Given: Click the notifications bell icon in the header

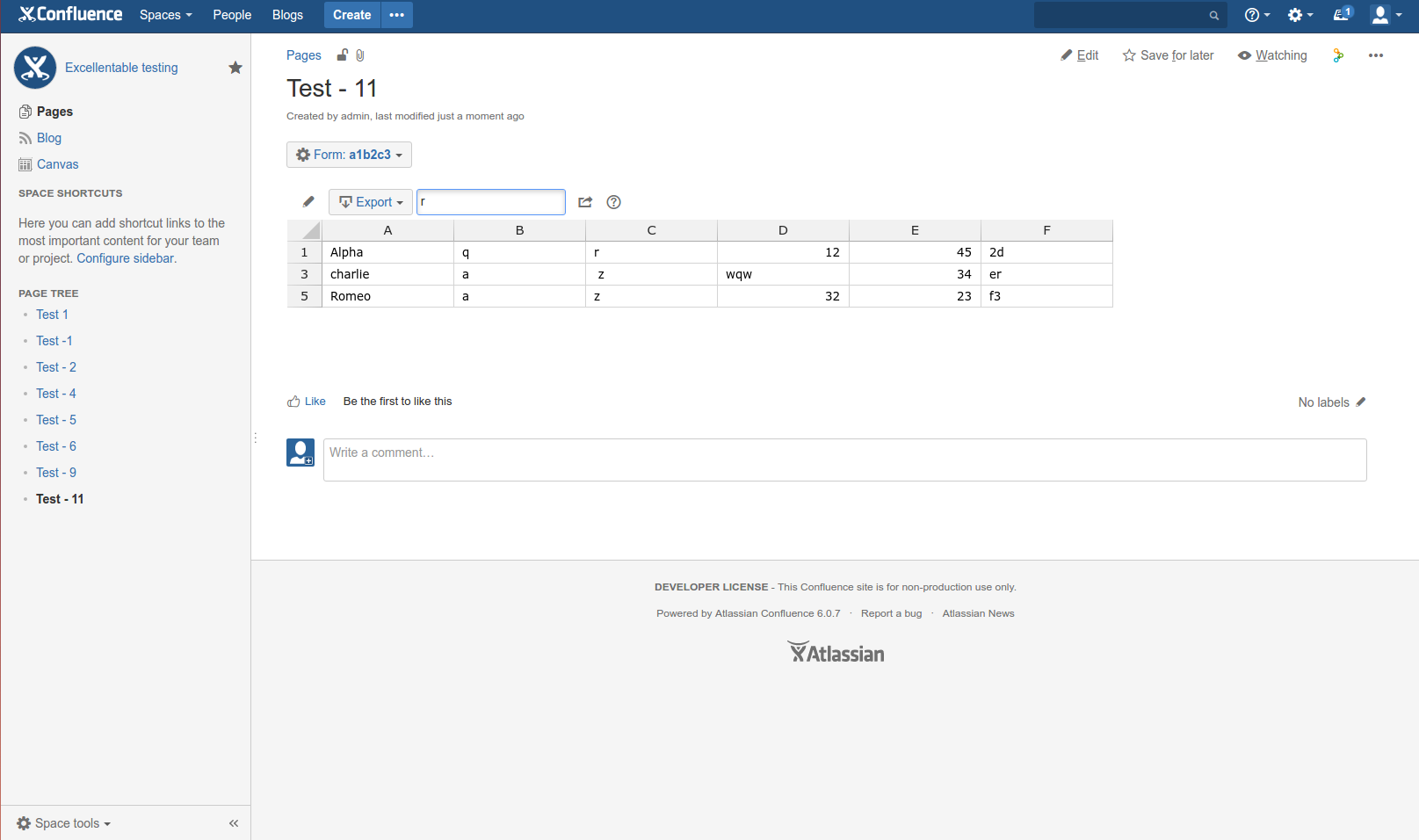Looking at the screenshot, I should pyautogui.click(x=1341, y=15).
